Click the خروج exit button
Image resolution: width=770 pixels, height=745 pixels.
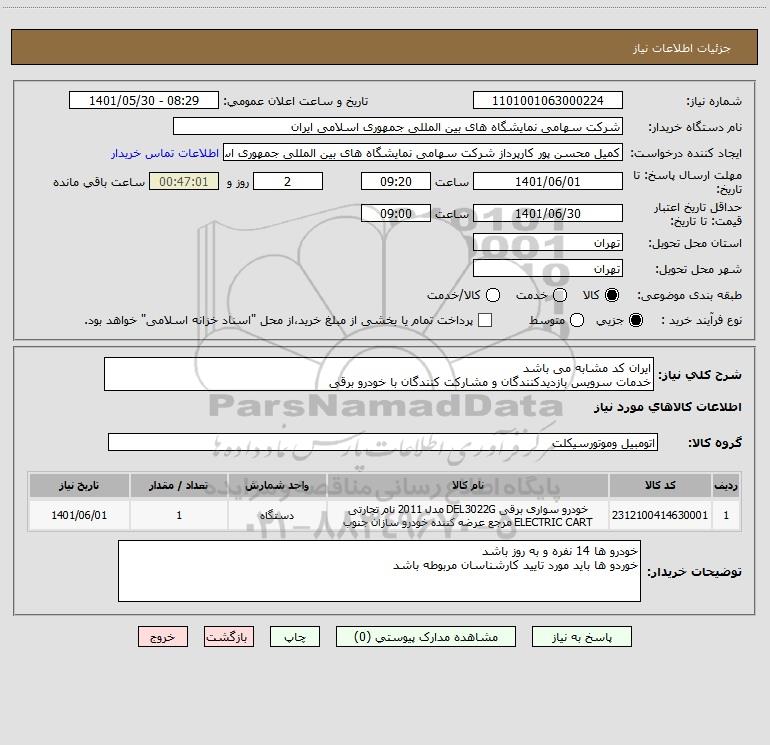pos(163,637)
